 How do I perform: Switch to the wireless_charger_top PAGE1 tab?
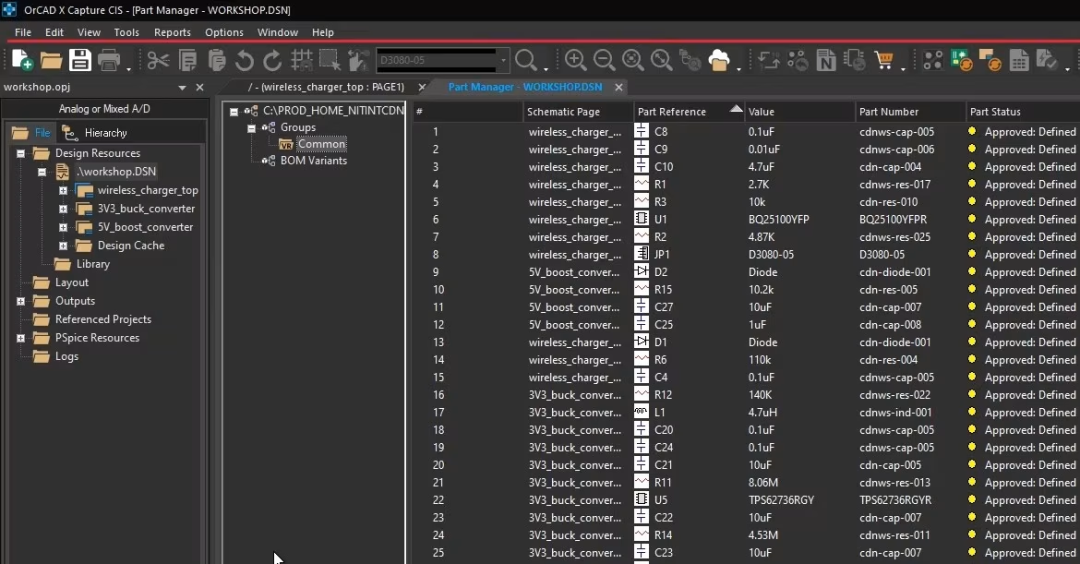(x=326, y=87)
